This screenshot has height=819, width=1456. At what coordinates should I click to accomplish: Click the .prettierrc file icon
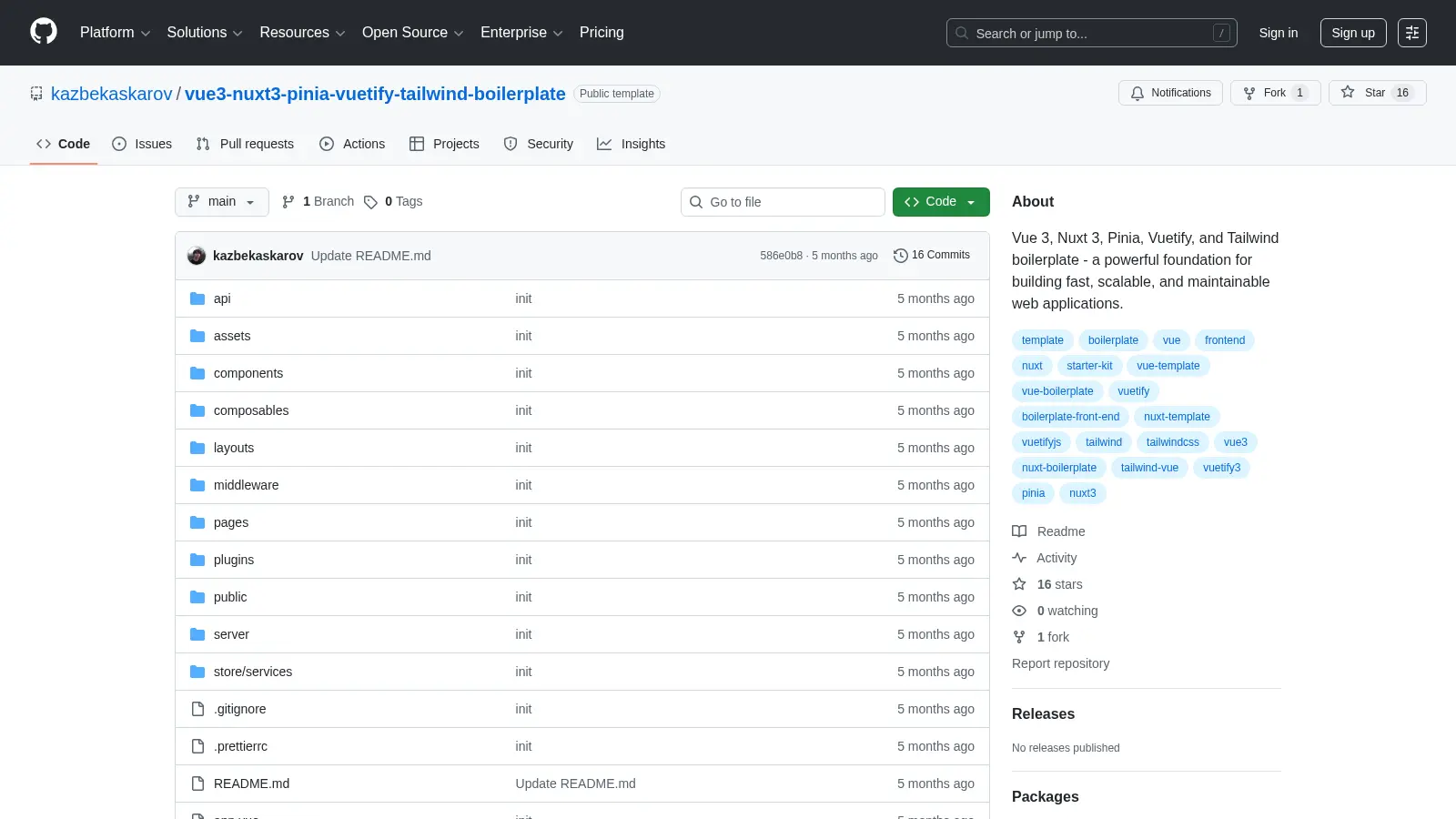(197, 746)
